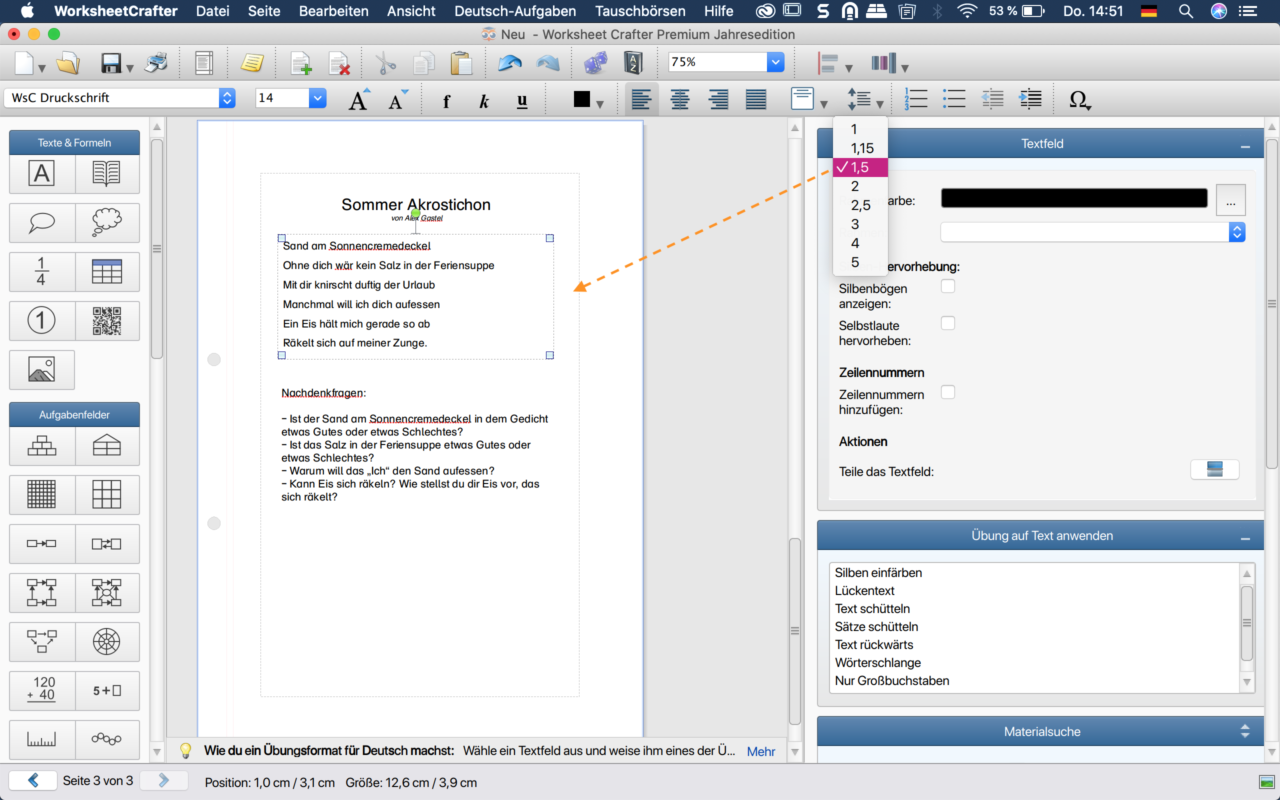Check Selbstlaute hervorheben option
1280x800 pixels.
click(x=948, y=323)
